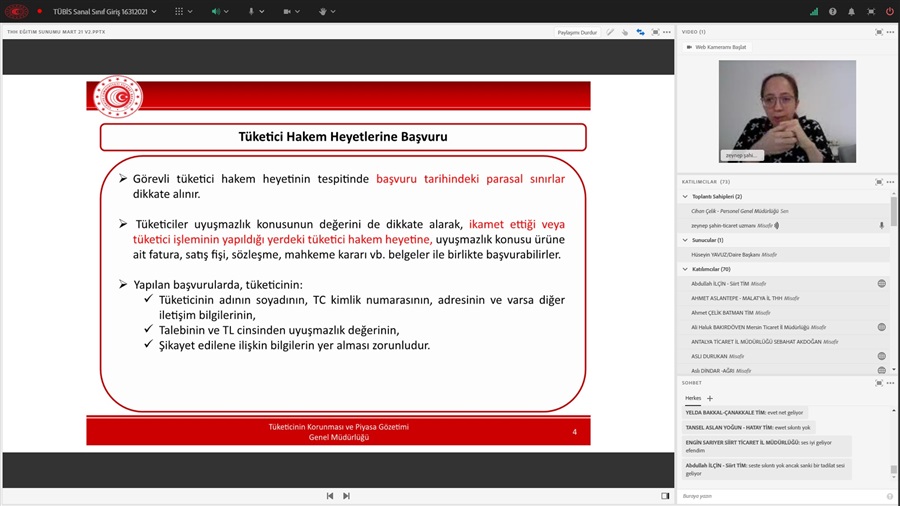Select Abdullah İLÇİN - Siirt TİM attendee
This screenshot has width=900, height=506.
coord(784,283)
